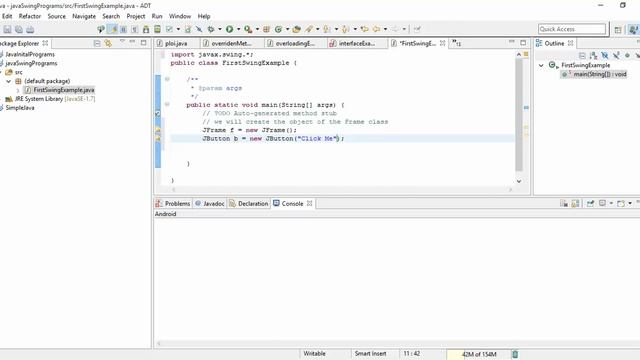Click the Print toolbar icon
This screenshot has width=640, height=360.
pyautogui.click(x=30, y=29)
